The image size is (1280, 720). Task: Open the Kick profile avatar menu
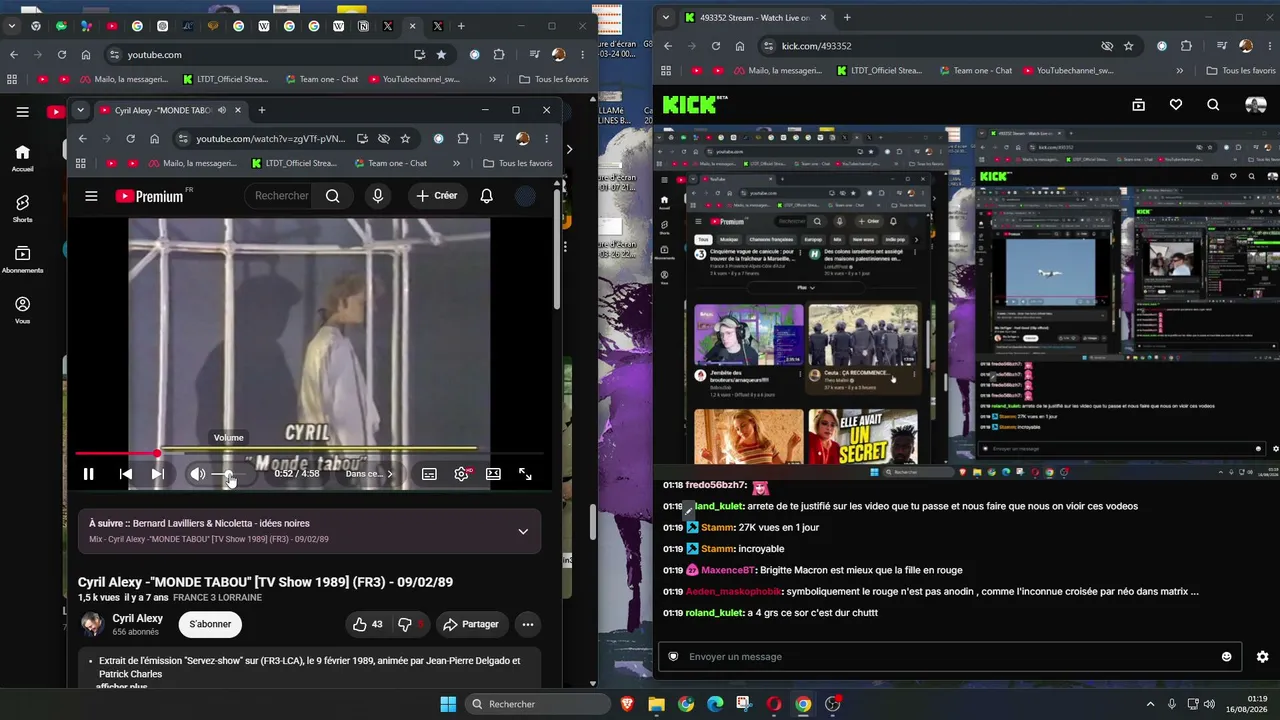click(1255, 105)
